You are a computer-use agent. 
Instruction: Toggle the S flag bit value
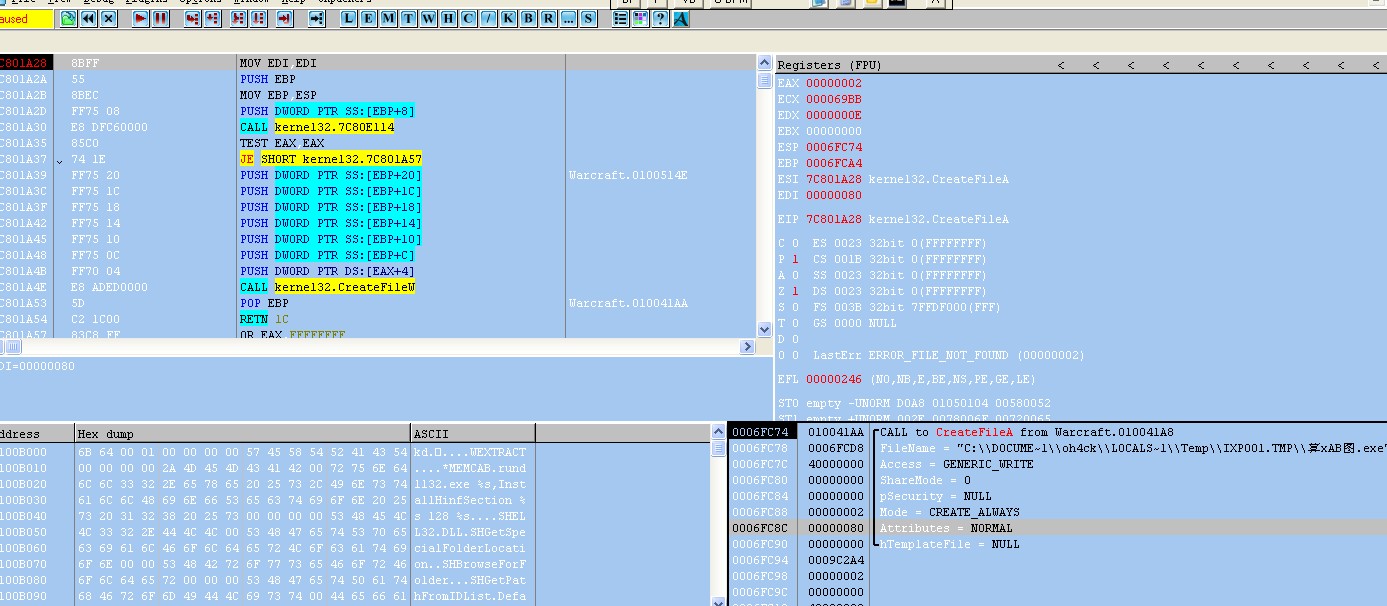point(795,307)
